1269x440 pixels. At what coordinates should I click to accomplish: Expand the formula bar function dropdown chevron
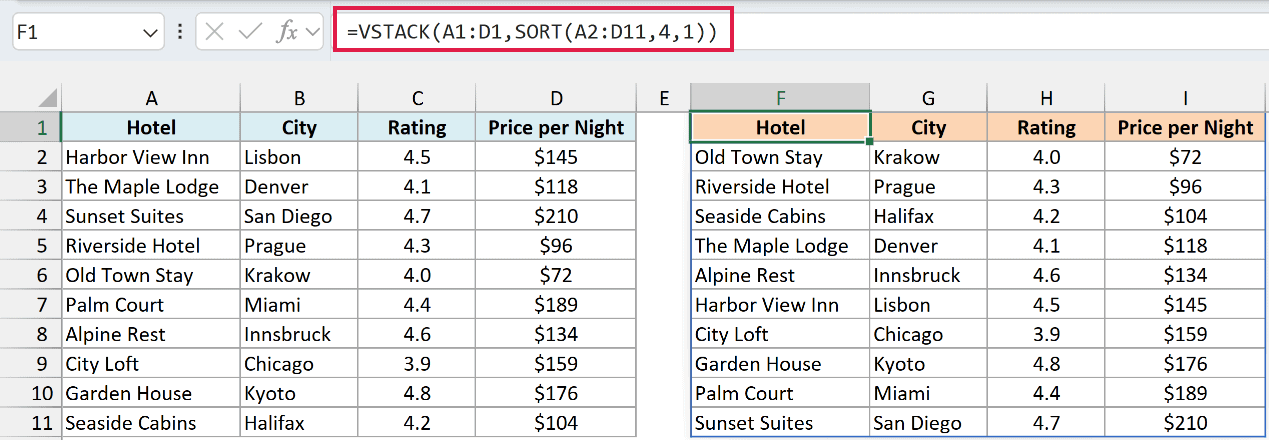tap(313, 32)
